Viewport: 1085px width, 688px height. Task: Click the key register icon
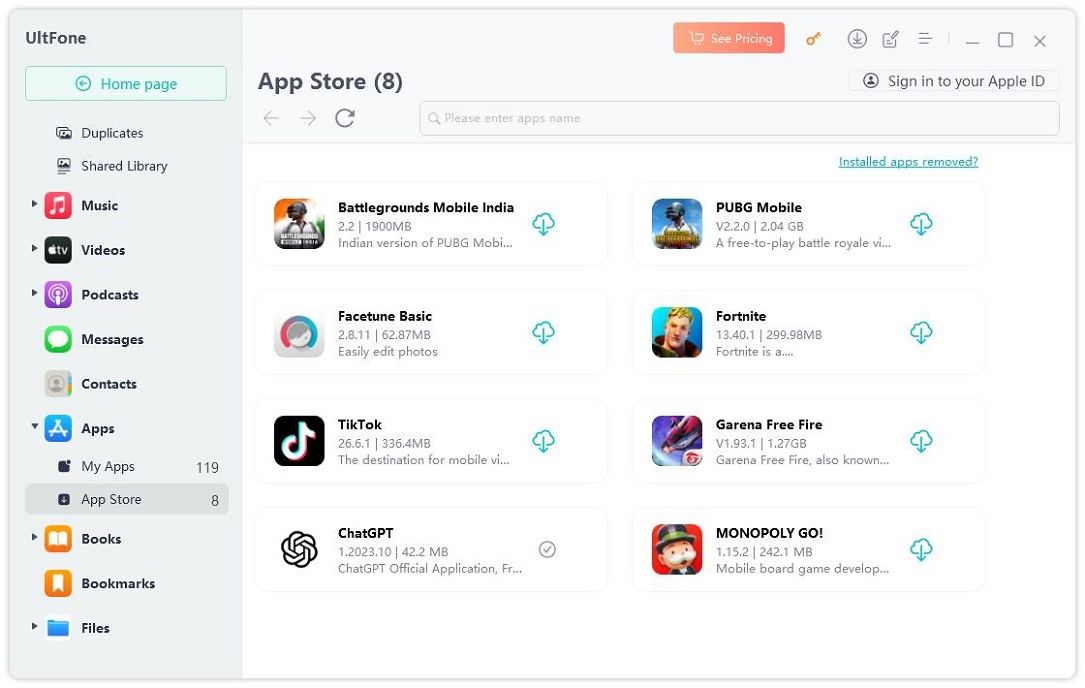(x=814, y=39)
